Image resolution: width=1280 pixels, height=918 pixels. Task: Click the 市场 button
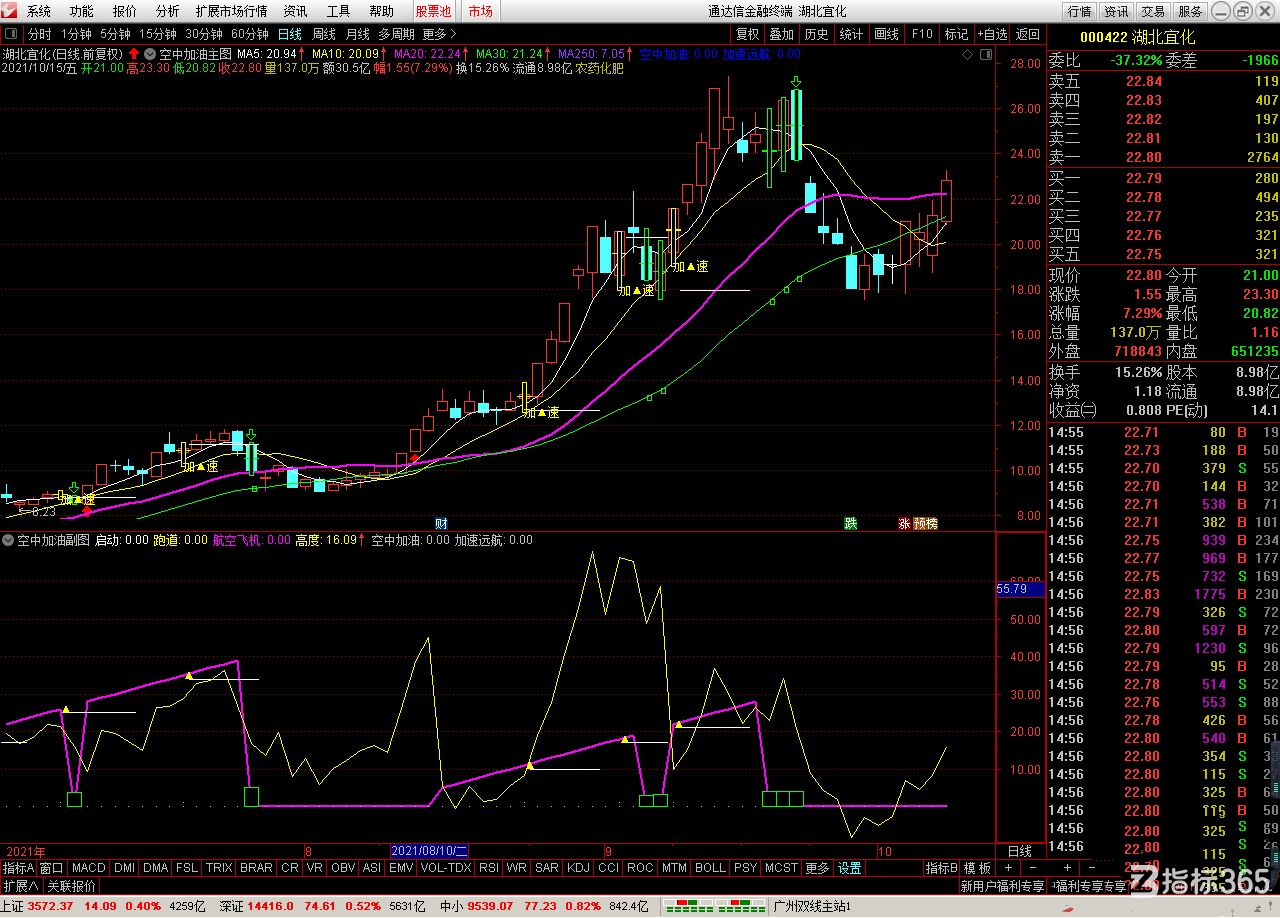(x=481, y=12)
